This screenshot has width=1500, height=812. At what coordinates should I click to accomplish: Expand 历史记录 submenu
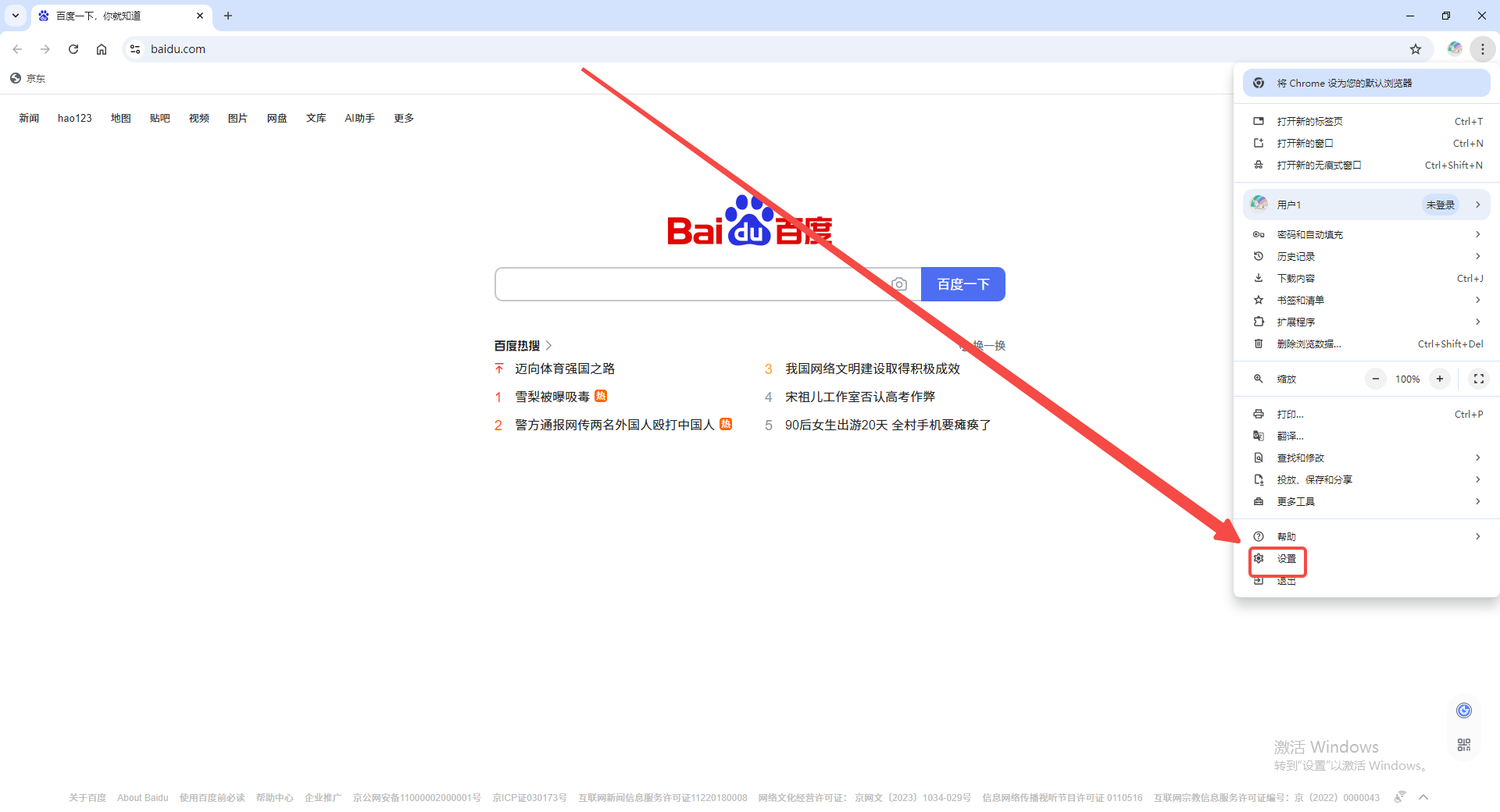[x=1366, y=256]
